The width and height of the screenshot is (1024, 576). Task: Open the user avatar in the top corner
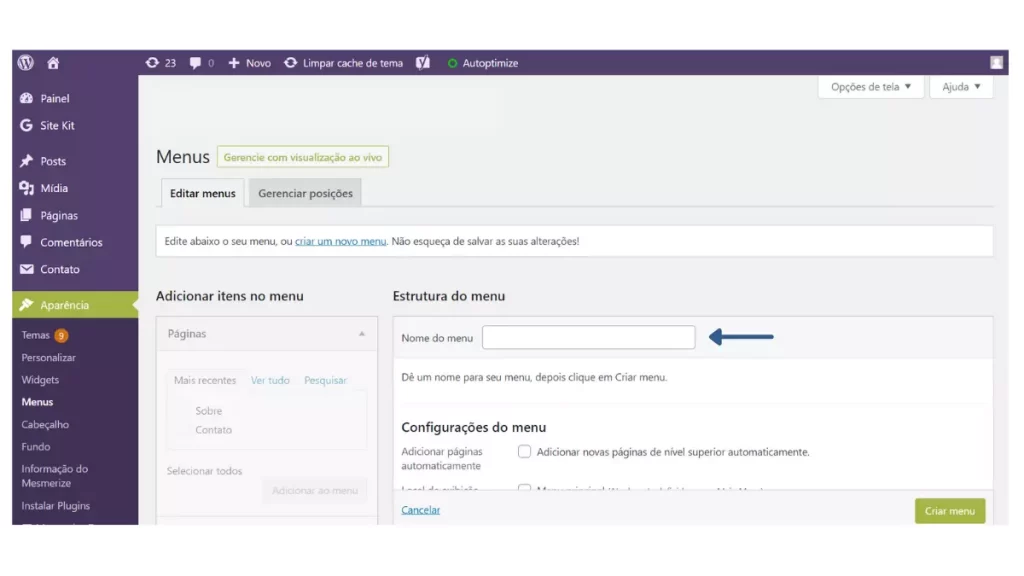pos(996,63)
